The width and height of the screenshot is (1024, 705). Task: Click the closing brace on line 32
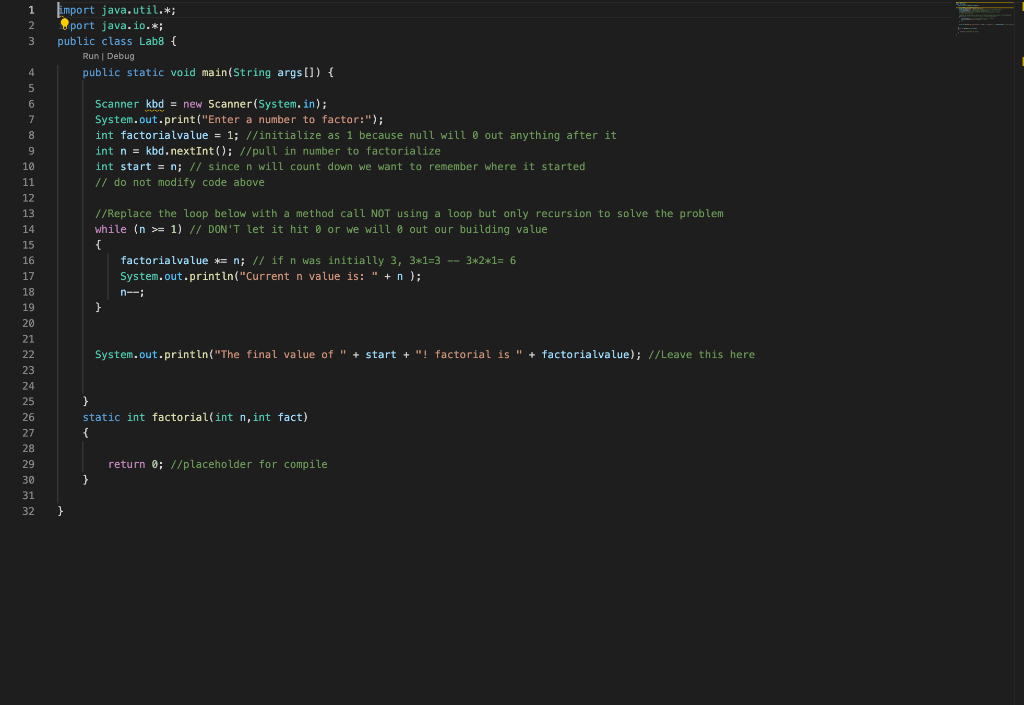(60, 510)
